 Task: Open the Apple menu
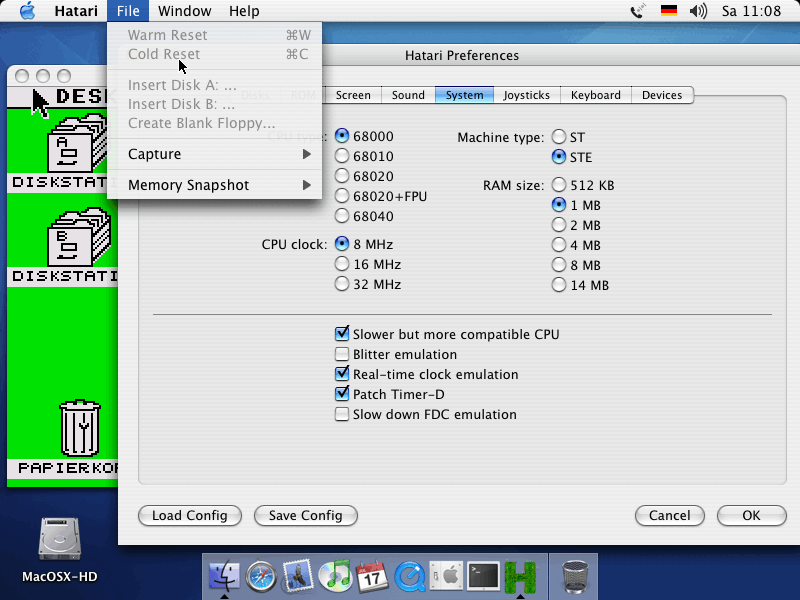tap(28, 11)
